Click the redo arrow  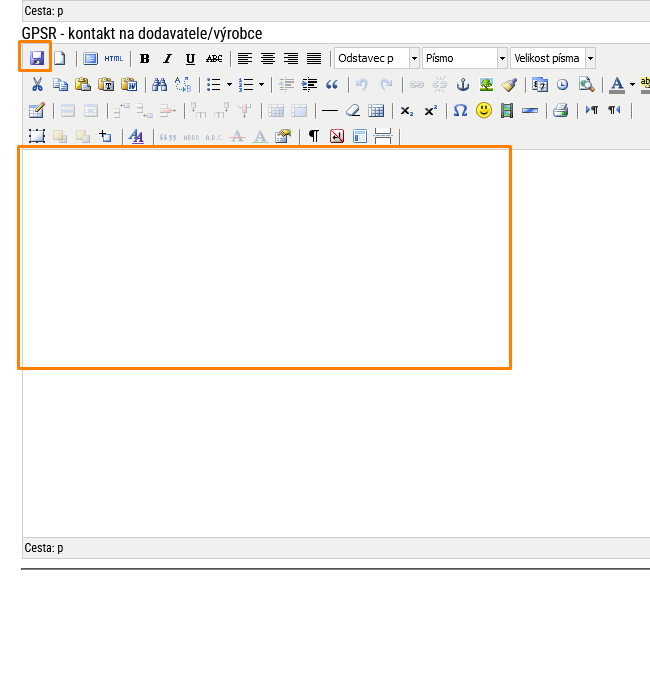(x=385, y=84)
